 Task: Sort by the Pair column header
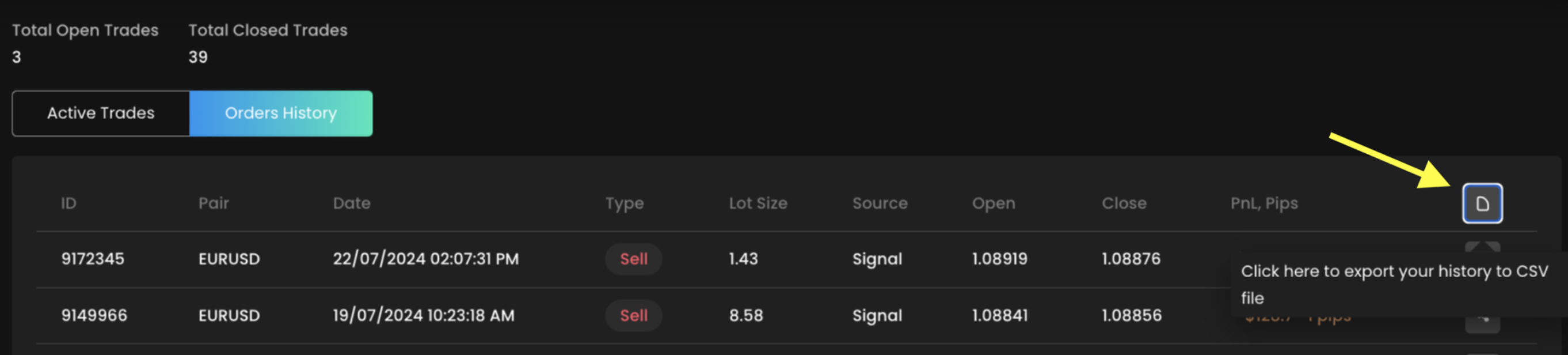pos(214,203)
